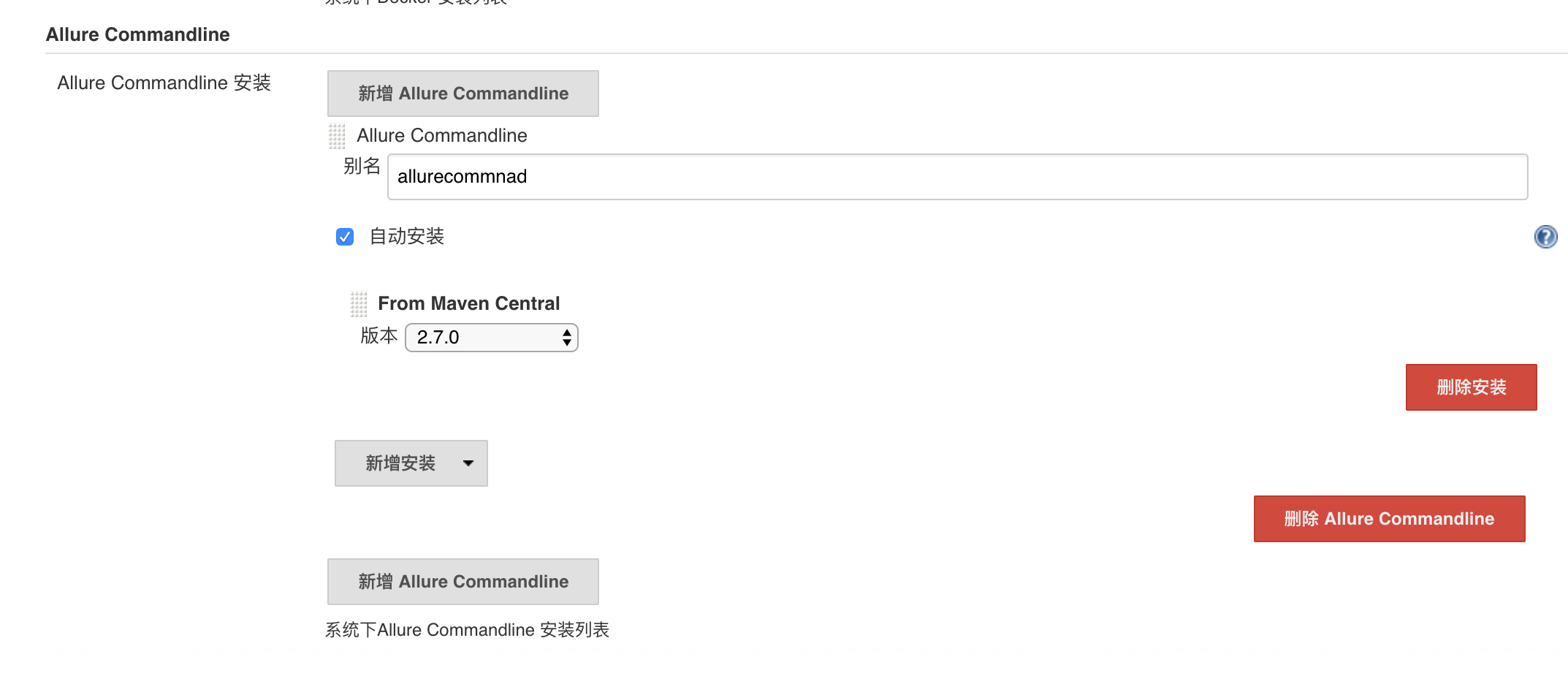Open the 版本 dropdown showing 2.7.0
Screen dimensions: 1568x684
point(482,338)
